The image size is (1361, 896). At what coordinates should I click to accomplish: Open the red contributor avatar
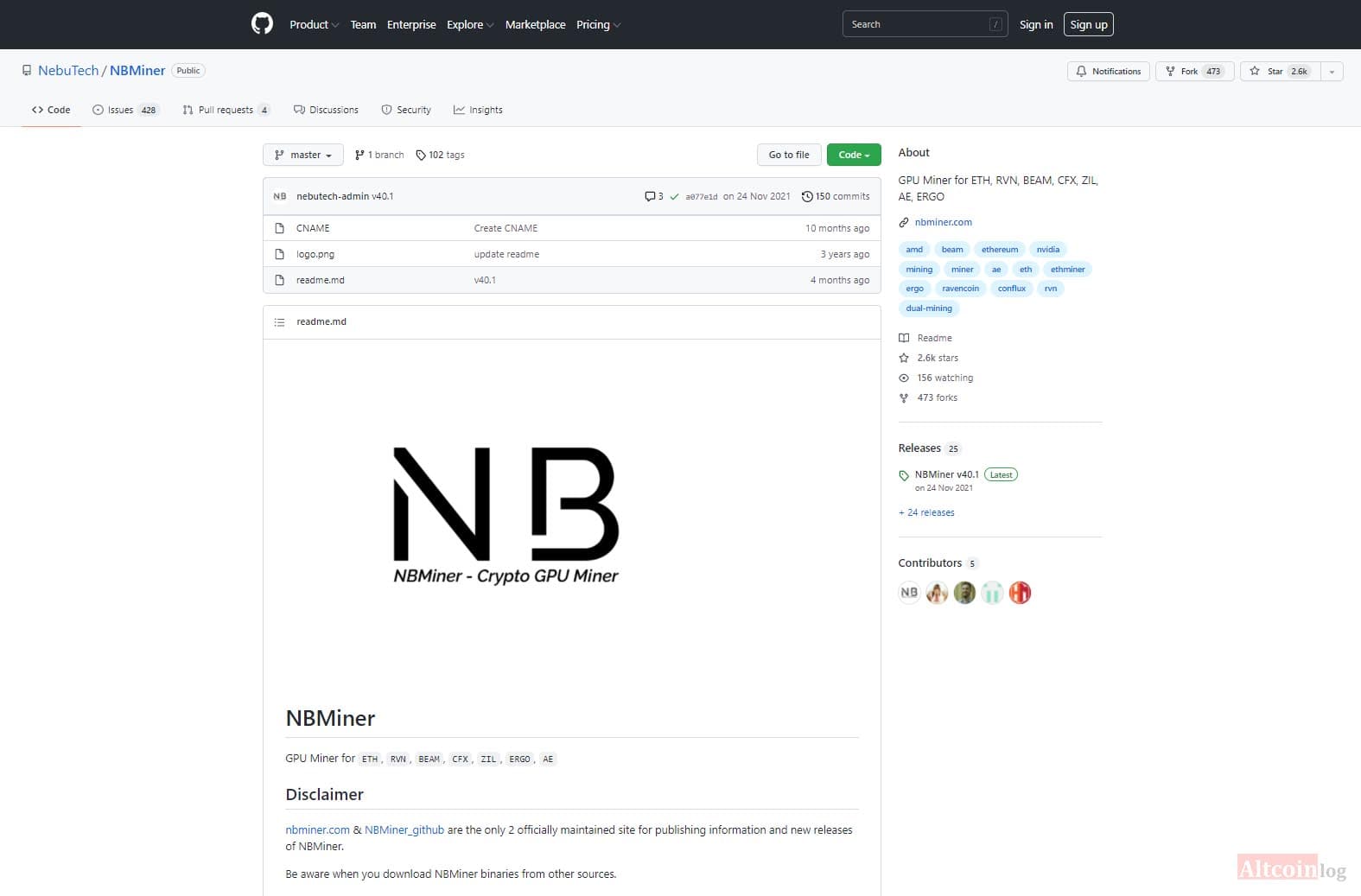point(1020,593)
